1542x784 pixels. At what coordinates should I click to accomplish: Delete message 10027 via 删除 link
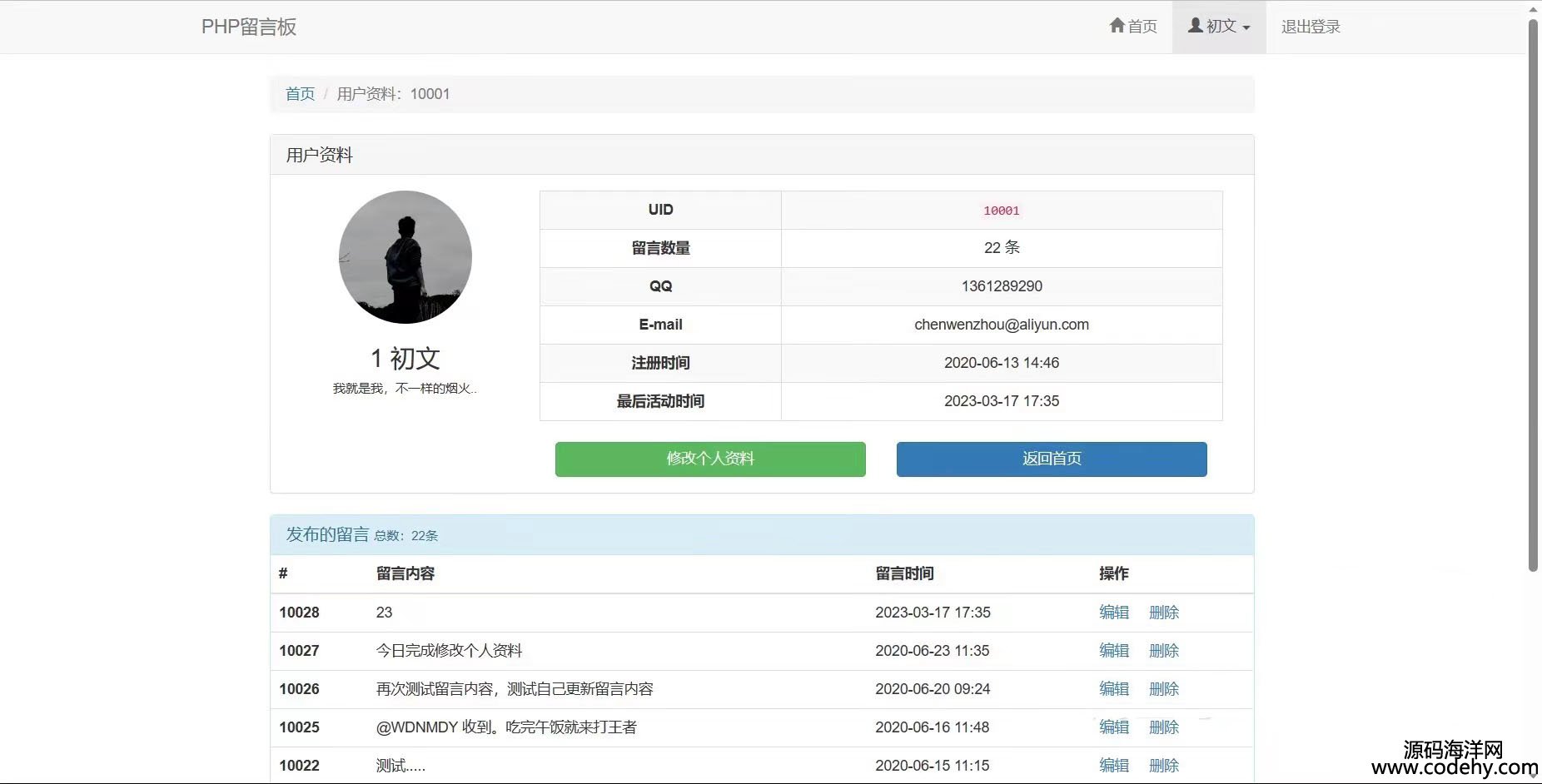point(1163,651)
